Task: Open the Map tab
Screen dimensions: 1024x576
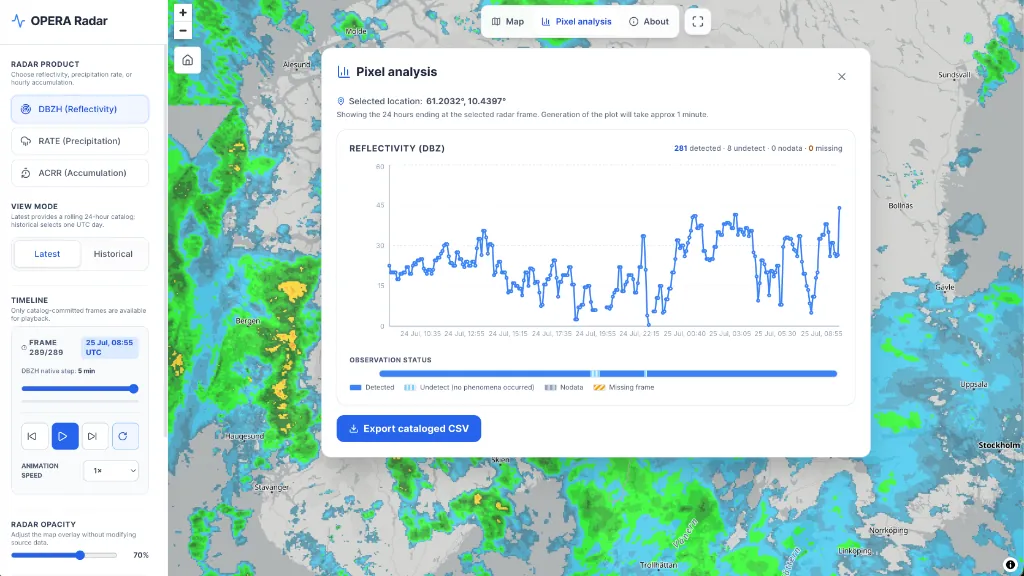Action: [508, 22]
